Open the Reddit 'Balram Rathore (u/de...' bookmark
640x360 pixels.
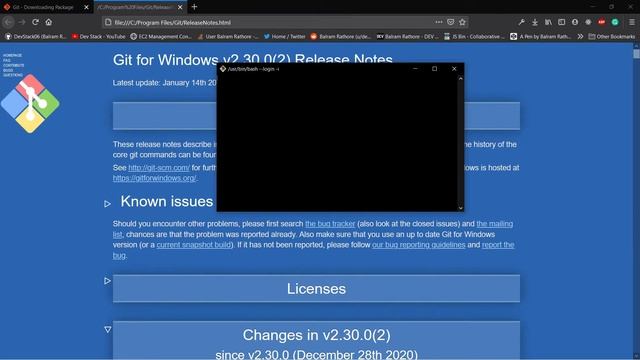click(341, 36)
